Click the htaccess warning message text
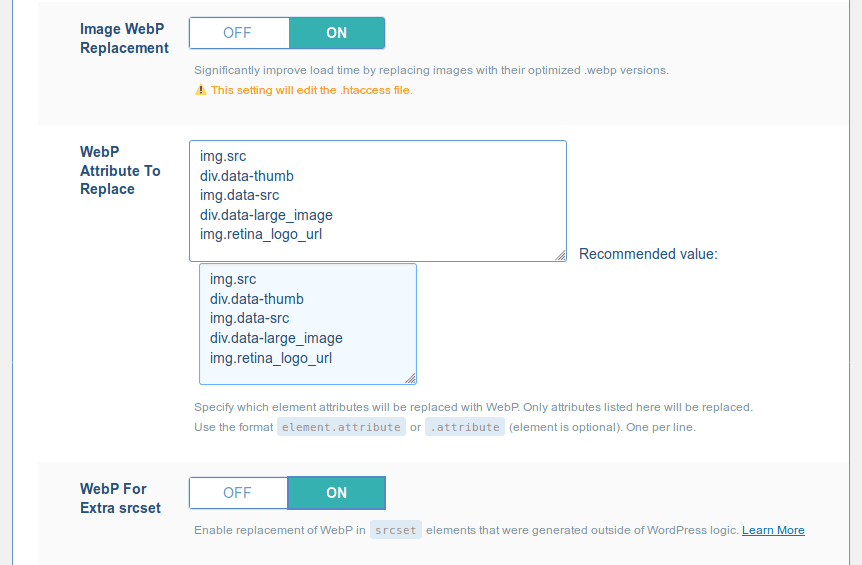Image resolution: width=862 pixels, height=565 pixels. tap(312, 90)
